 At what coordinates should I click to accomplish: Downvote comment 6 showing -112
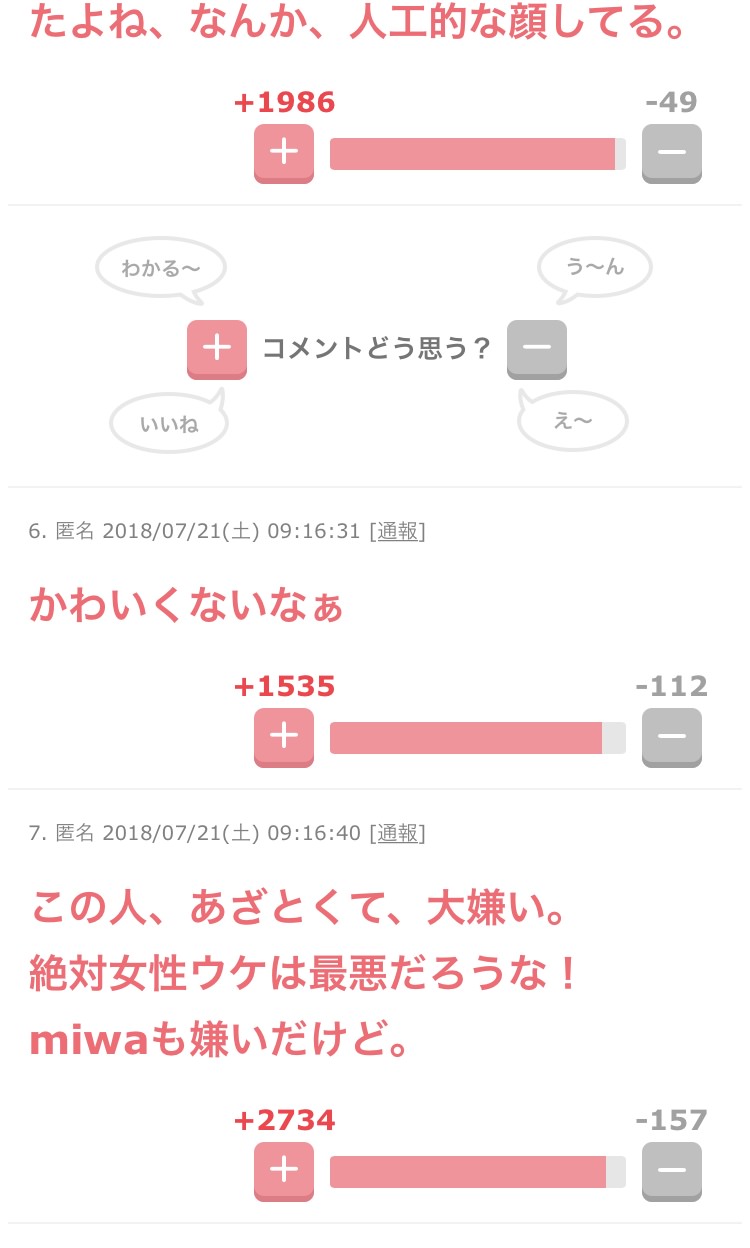coord(672,737)
